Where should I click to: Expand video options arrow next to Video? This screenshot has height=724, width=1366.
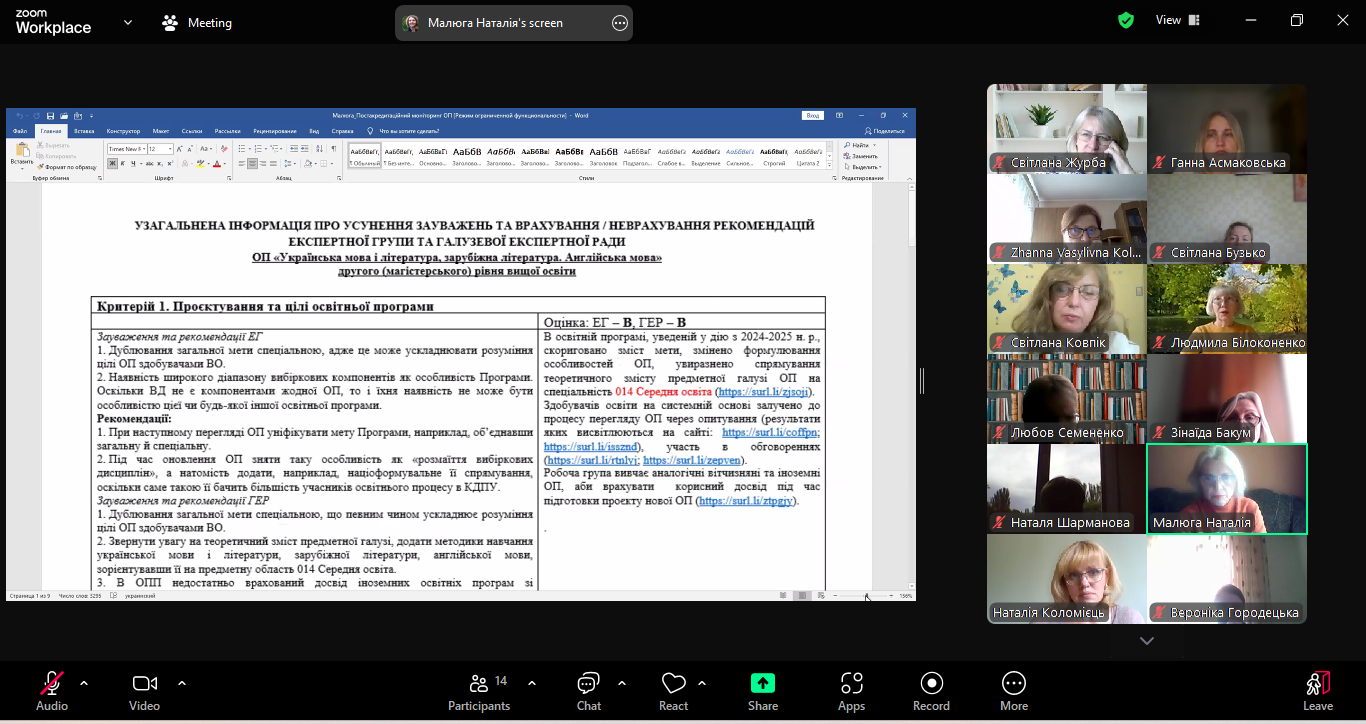[x=182, y=683]
